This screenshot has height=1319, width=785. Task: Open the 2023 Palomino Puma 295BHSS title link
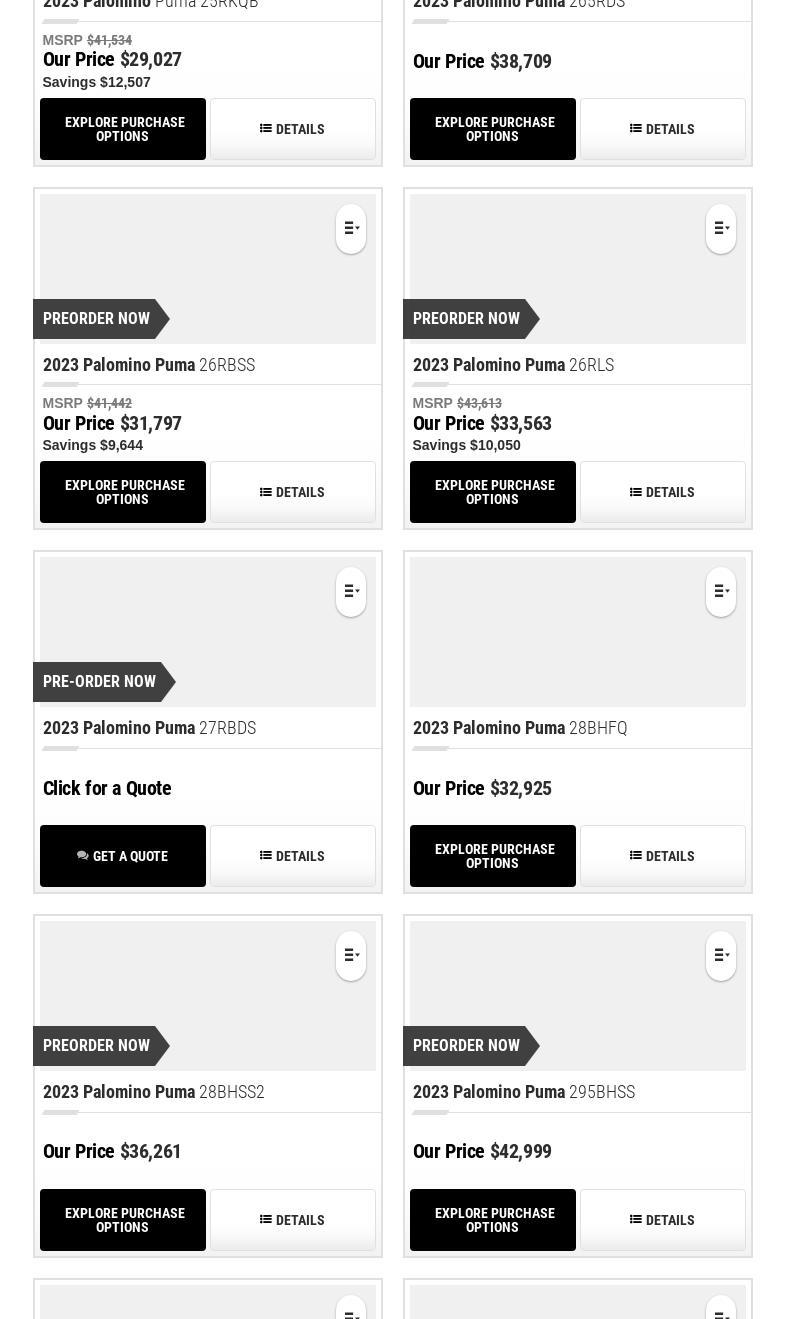coord(523,1092)
